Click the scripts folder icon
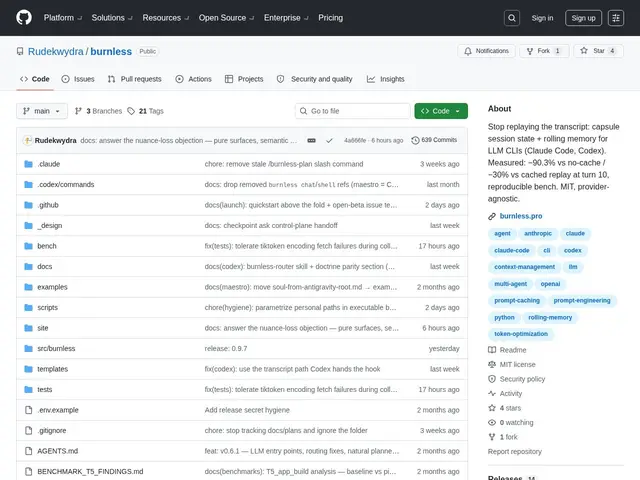The height and width of the screenshot is (480, 640). tap(28, 307)
